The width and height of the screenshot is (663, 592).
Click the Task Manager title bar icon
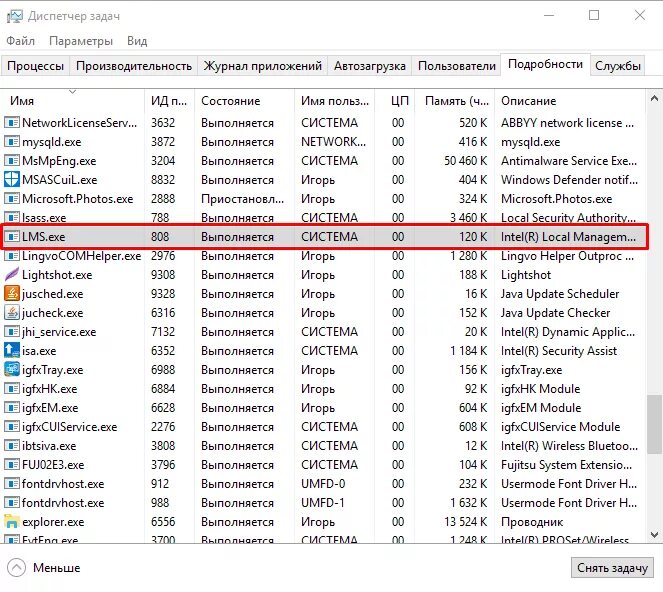coord(14,16)
